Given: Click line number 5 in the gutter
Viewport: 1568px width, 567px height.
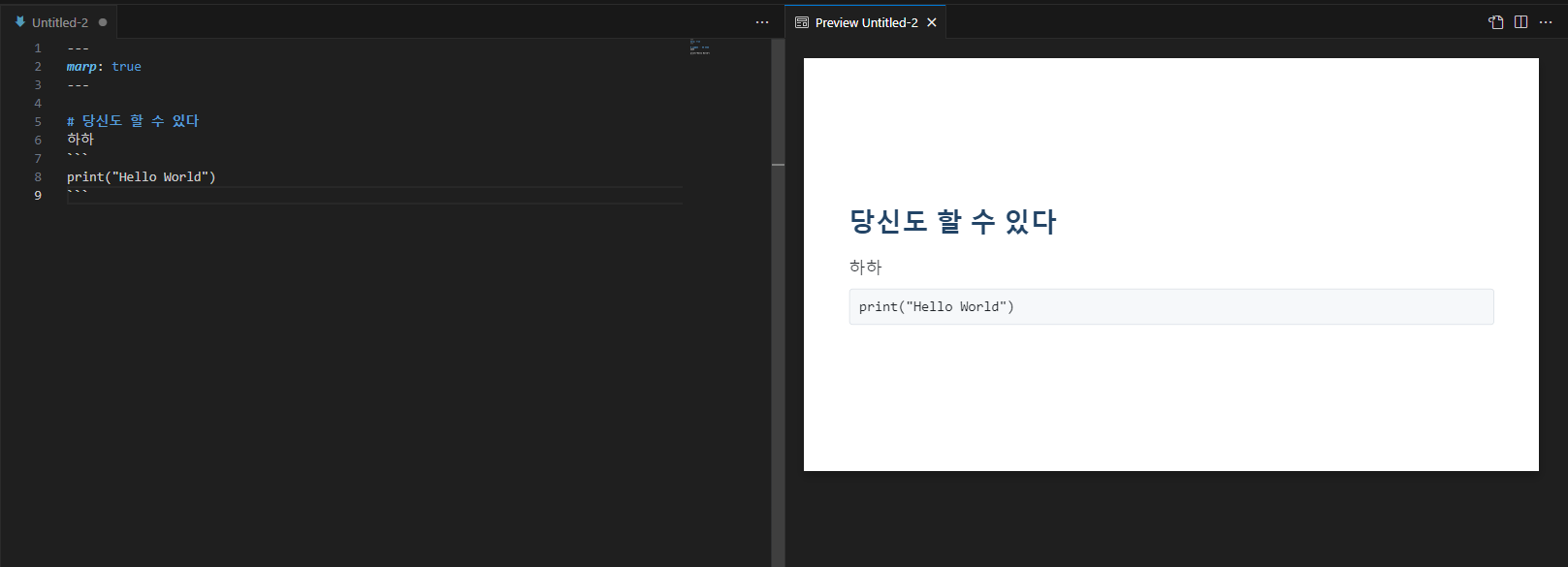Looking at the screenshot, I should [38, 122].
